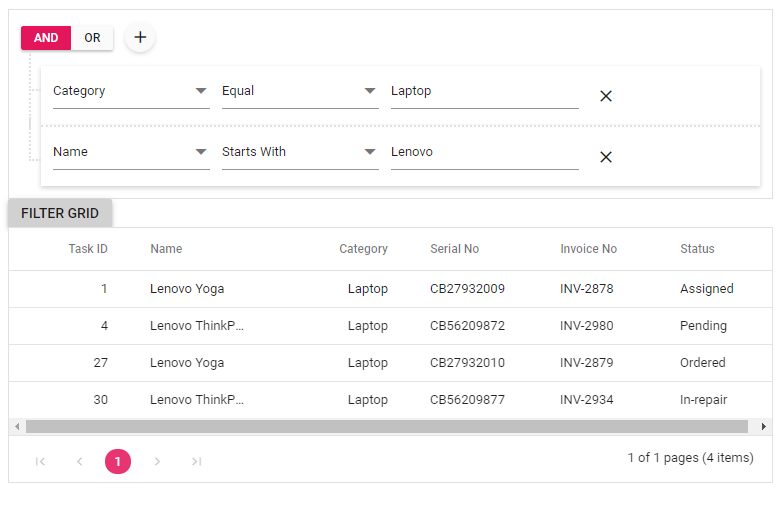
Task: Select page number 1 in pager
Action: (x=118, y=461)
